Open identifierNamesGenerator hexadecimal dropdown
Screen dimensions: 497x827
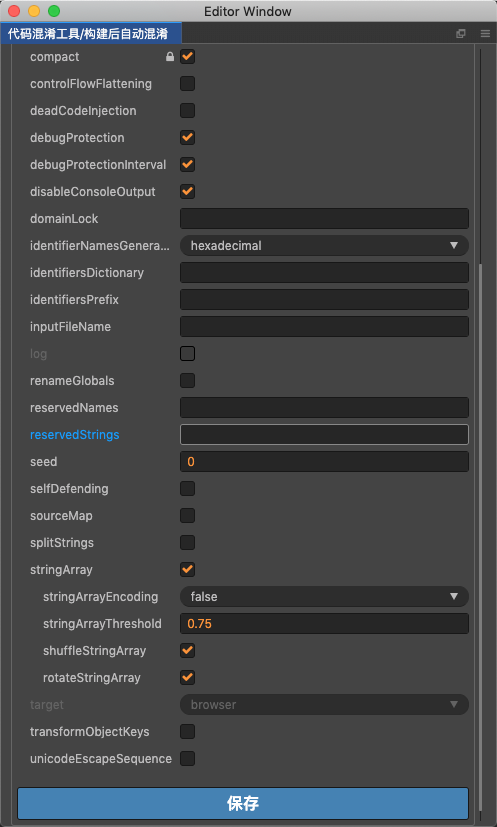pos(324,245)
